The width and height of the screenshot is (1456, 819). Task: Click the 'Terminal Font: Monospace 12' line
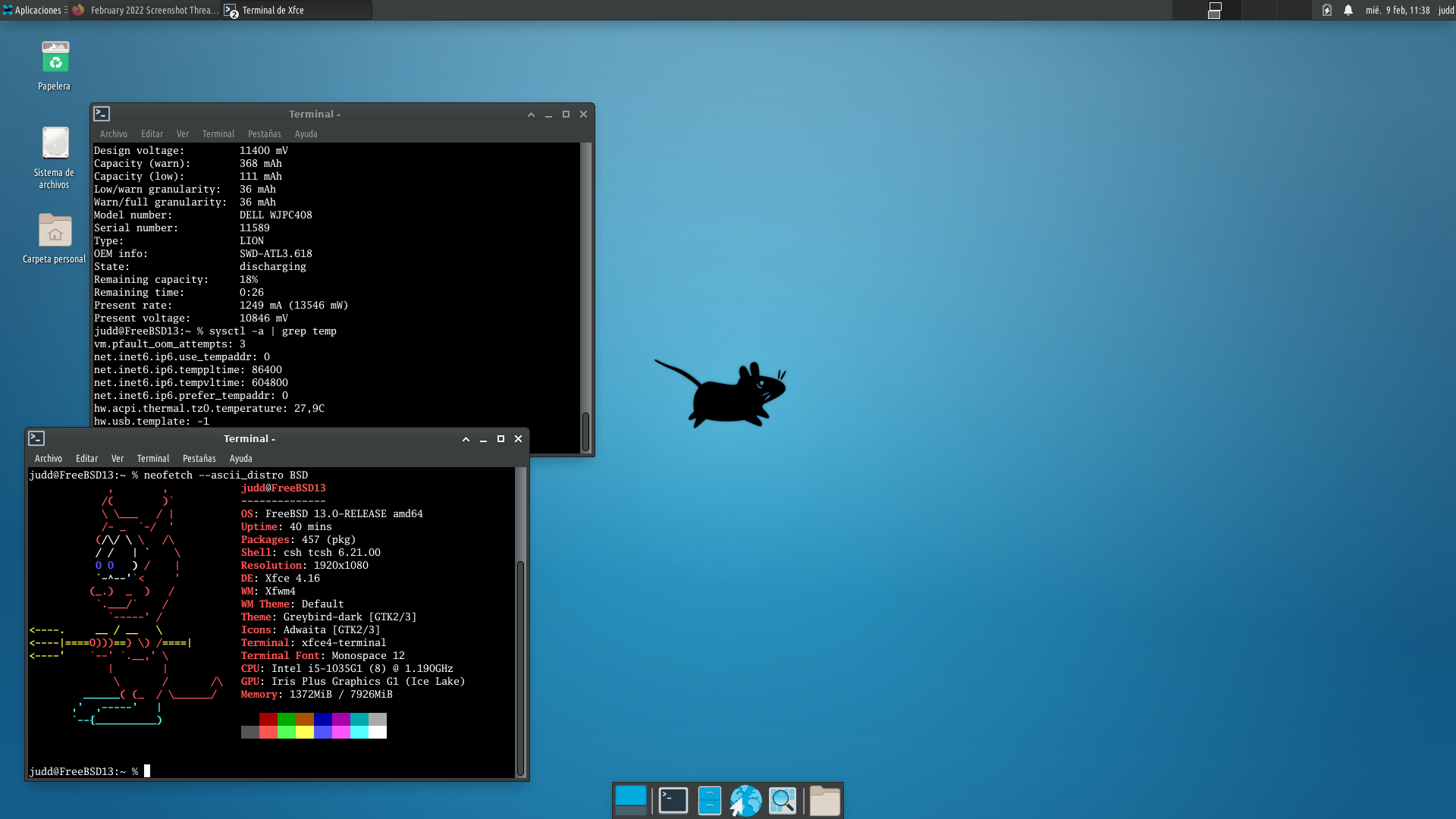click(323, 656)
